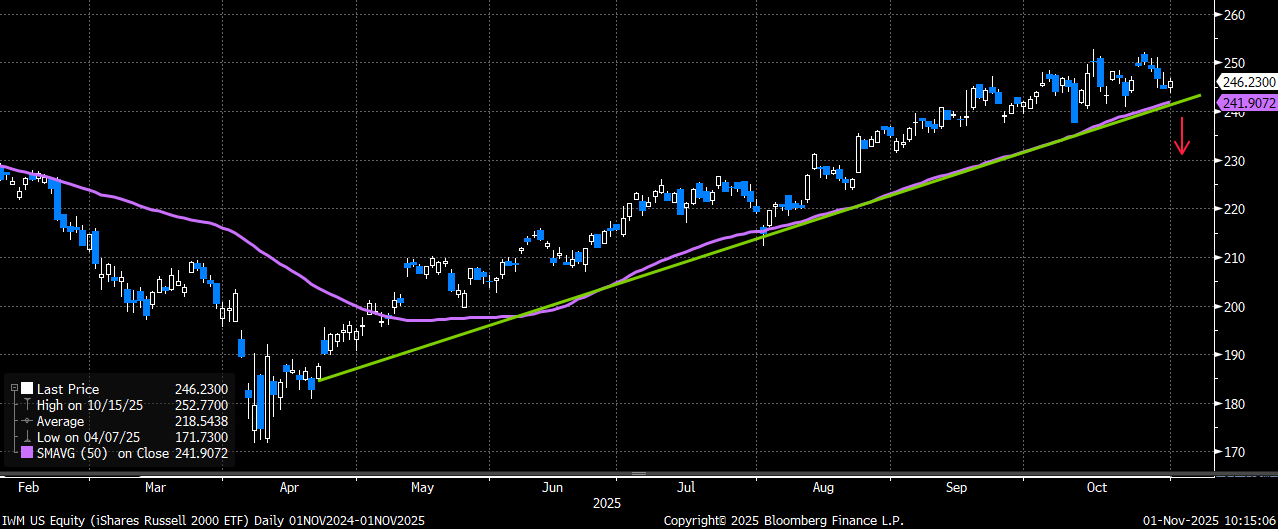Click the Low marker icon in legend
Screen dimensions: 1278x529
tap(27, 437)
